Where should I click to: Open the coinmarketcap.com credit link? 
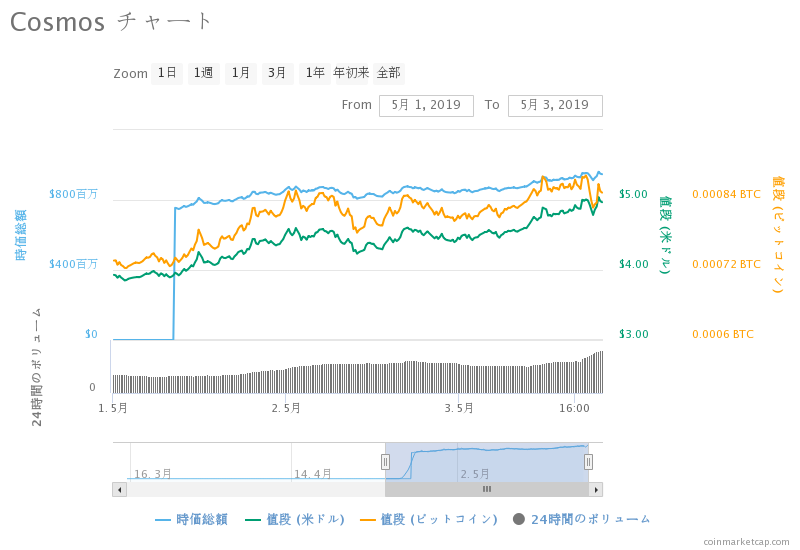(x=746, y=542)
